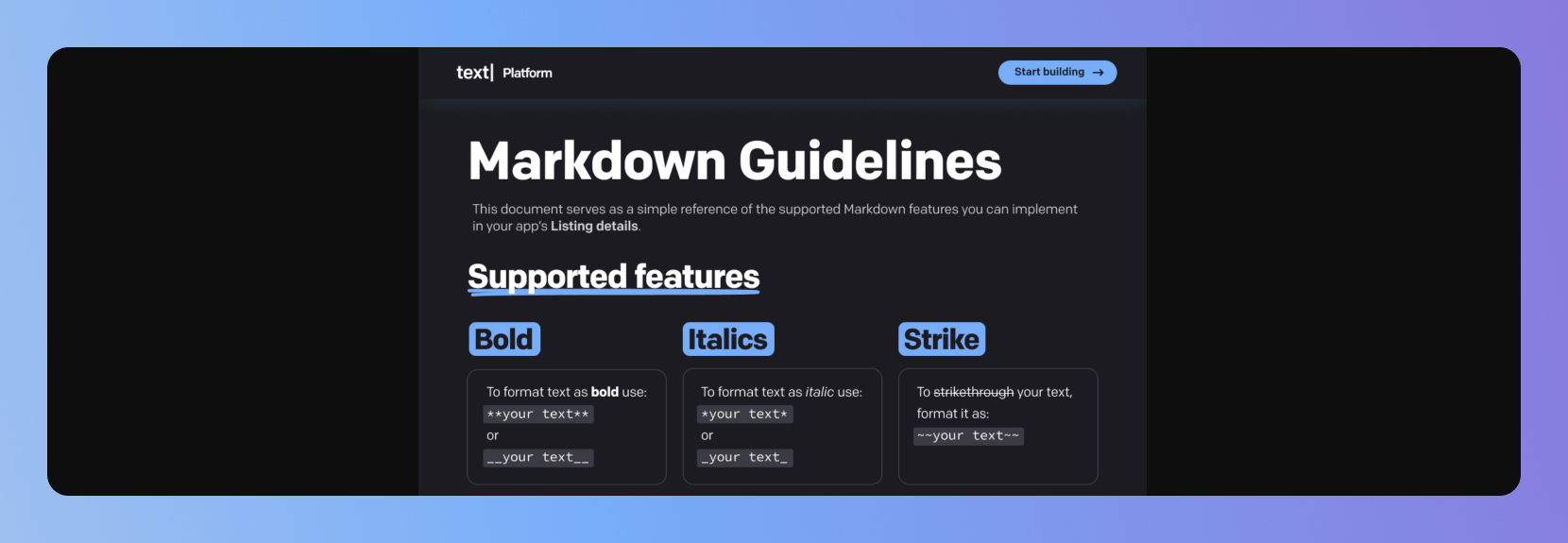Click the text| logo in the header

pos(474,73)
